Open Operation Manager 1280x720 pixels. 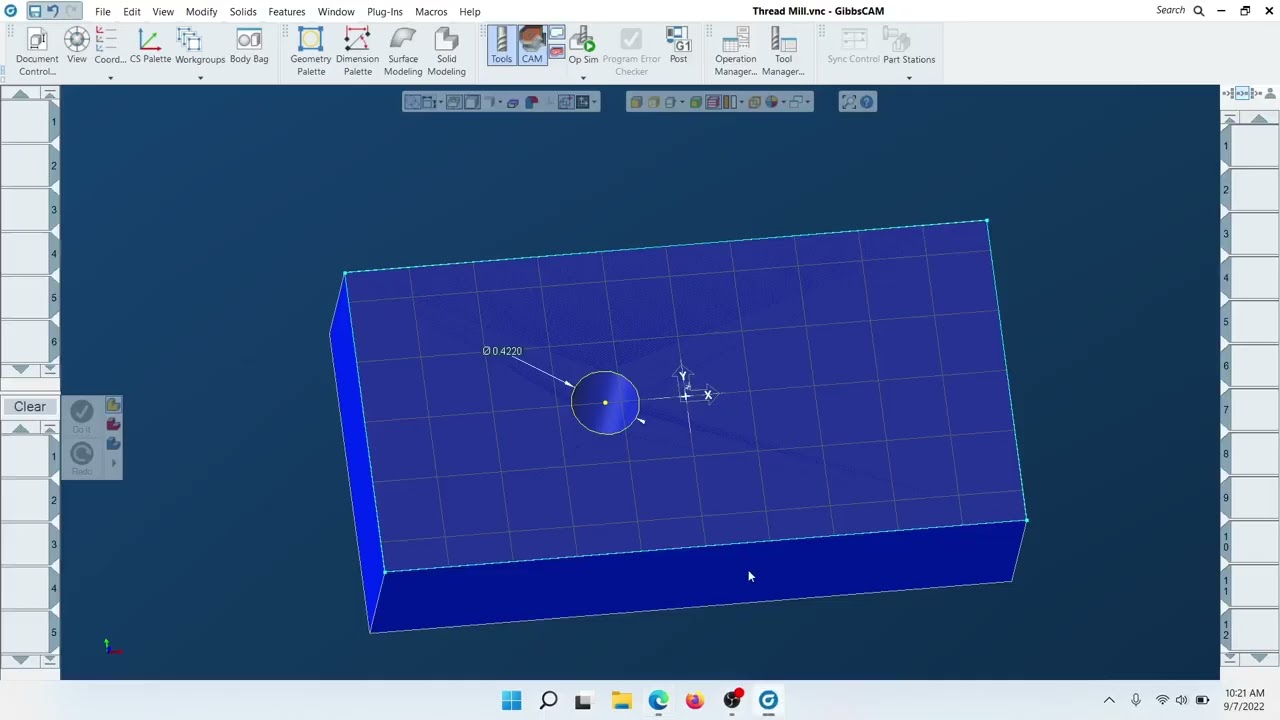(x=736, y=51)
